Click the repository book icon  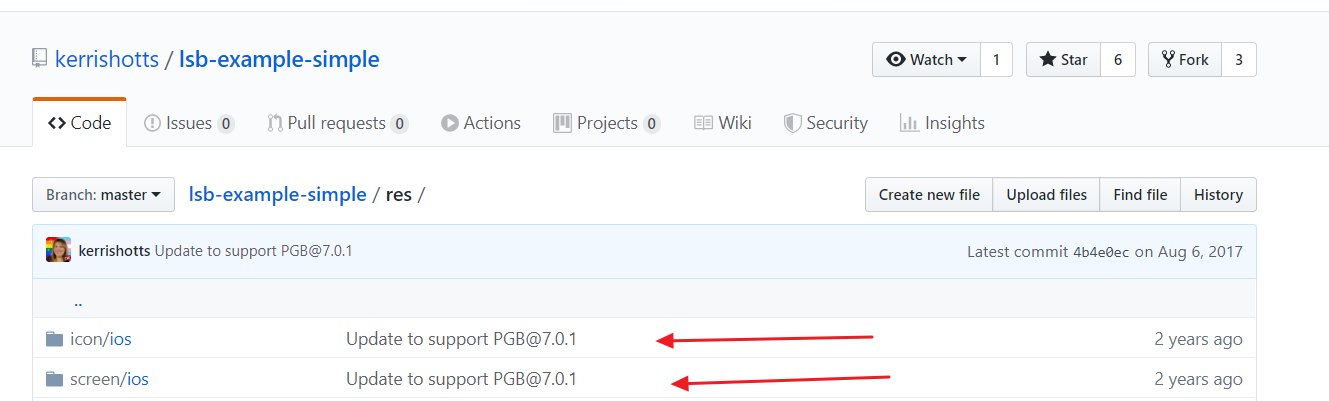tap(39, 59)
